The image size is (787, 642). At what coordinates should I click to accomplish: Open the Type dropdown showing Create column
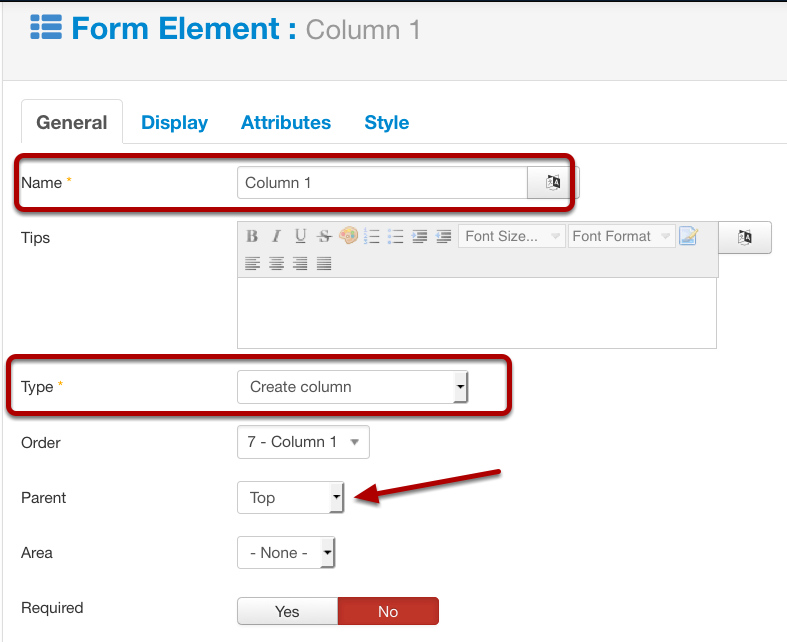[x=352, y=387]
